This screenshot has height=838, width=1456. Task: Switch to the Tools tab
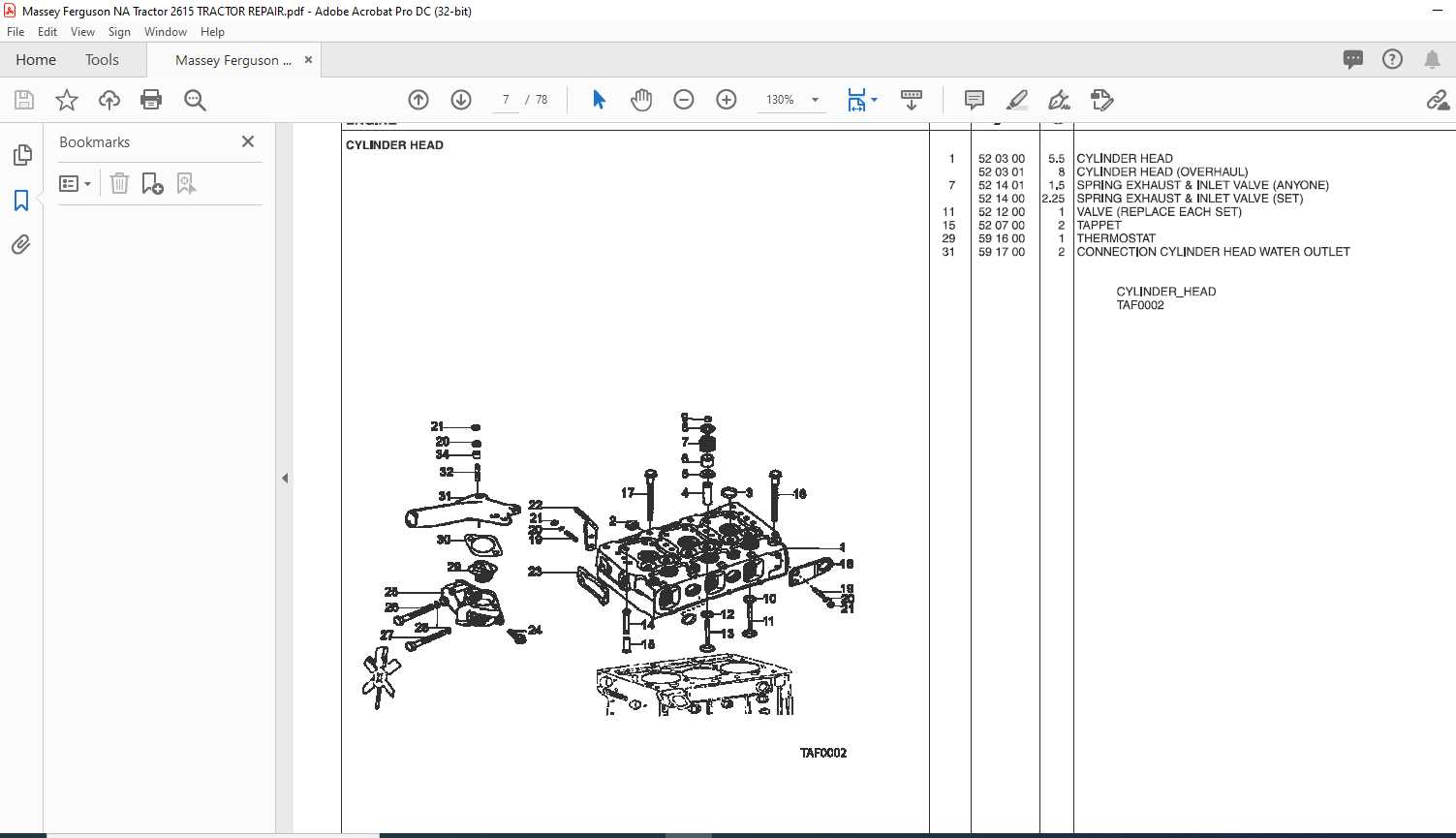tap(102, 60)
